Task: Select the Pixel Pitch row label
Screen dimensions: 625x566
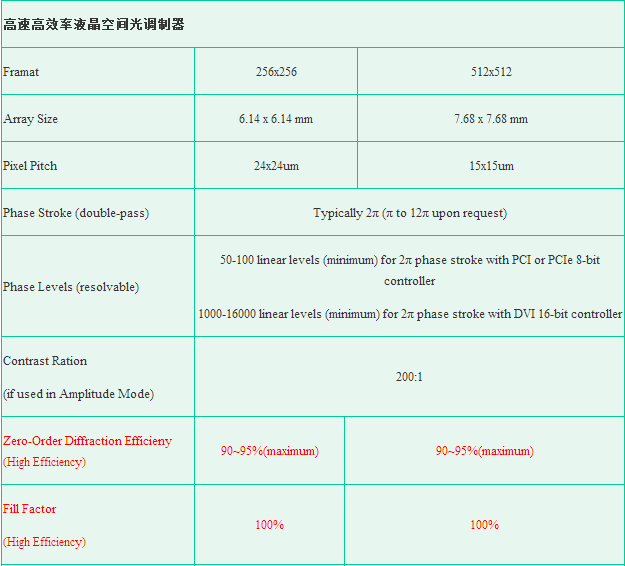Action: coord(30,166)
